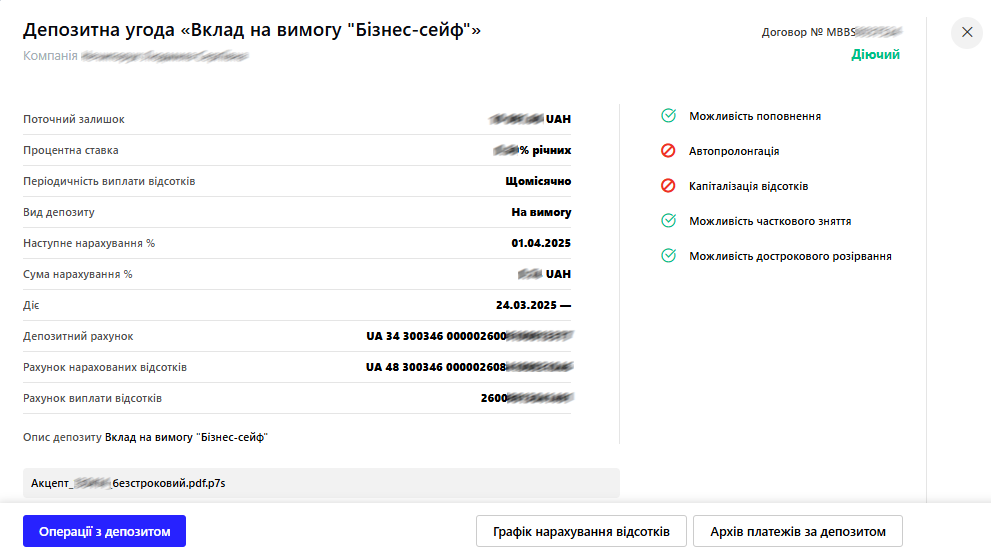The image size is (991, 557).
Task: Click red prohibited icon beside Автопролонгація
Action: (x=668, y=150)
